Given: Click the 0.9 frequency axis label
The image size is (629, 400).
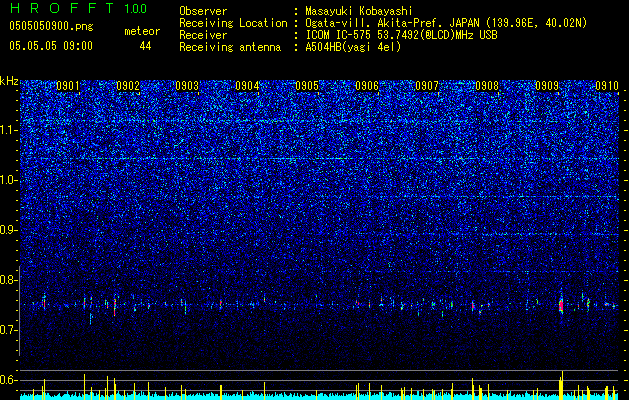Looking at the screenshot, I should [8, 230].
